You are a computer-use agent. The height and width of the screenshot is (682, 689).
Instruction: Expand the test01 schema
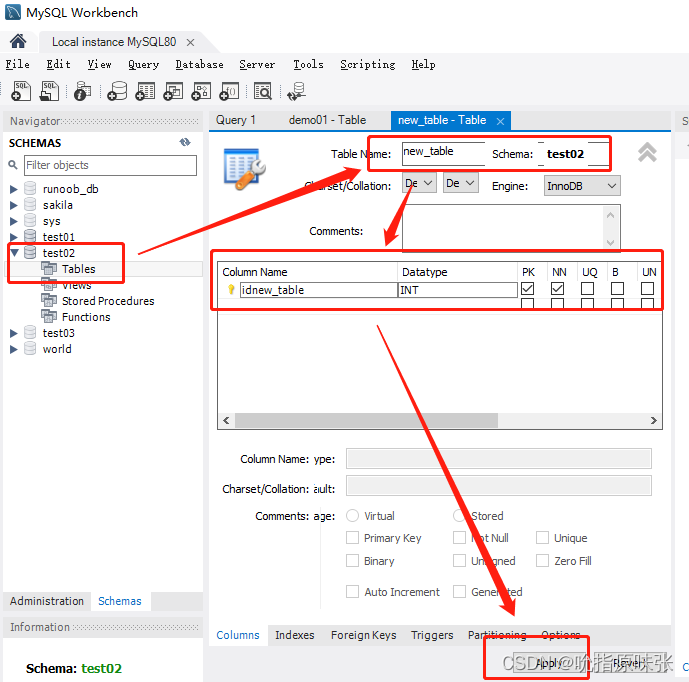tap(14, 237)
